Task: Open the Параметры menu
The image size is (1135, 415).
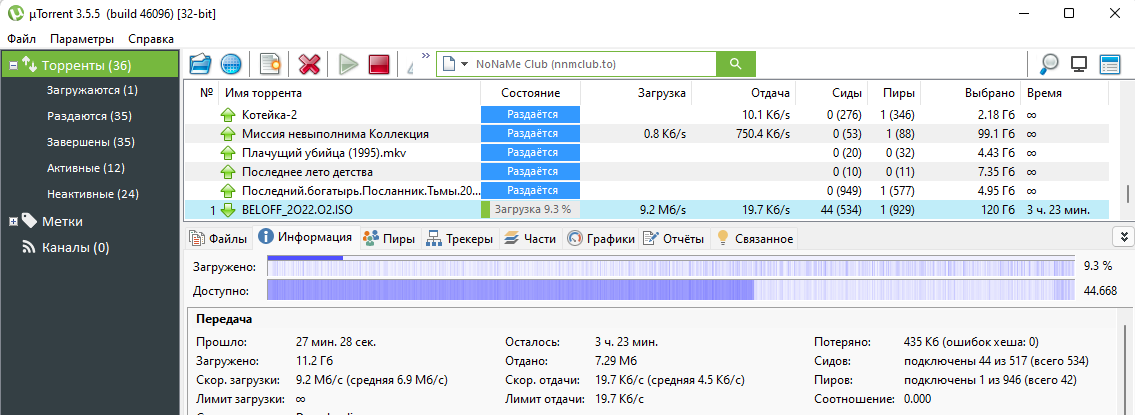Action: click(x=83, y=39)
